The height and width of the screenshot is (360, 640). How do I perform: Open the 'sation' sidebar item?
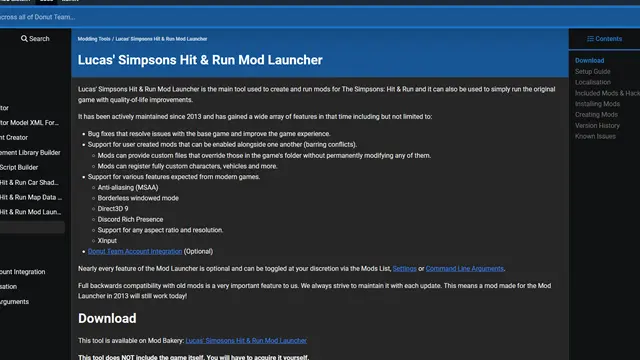tap(9, 287)
